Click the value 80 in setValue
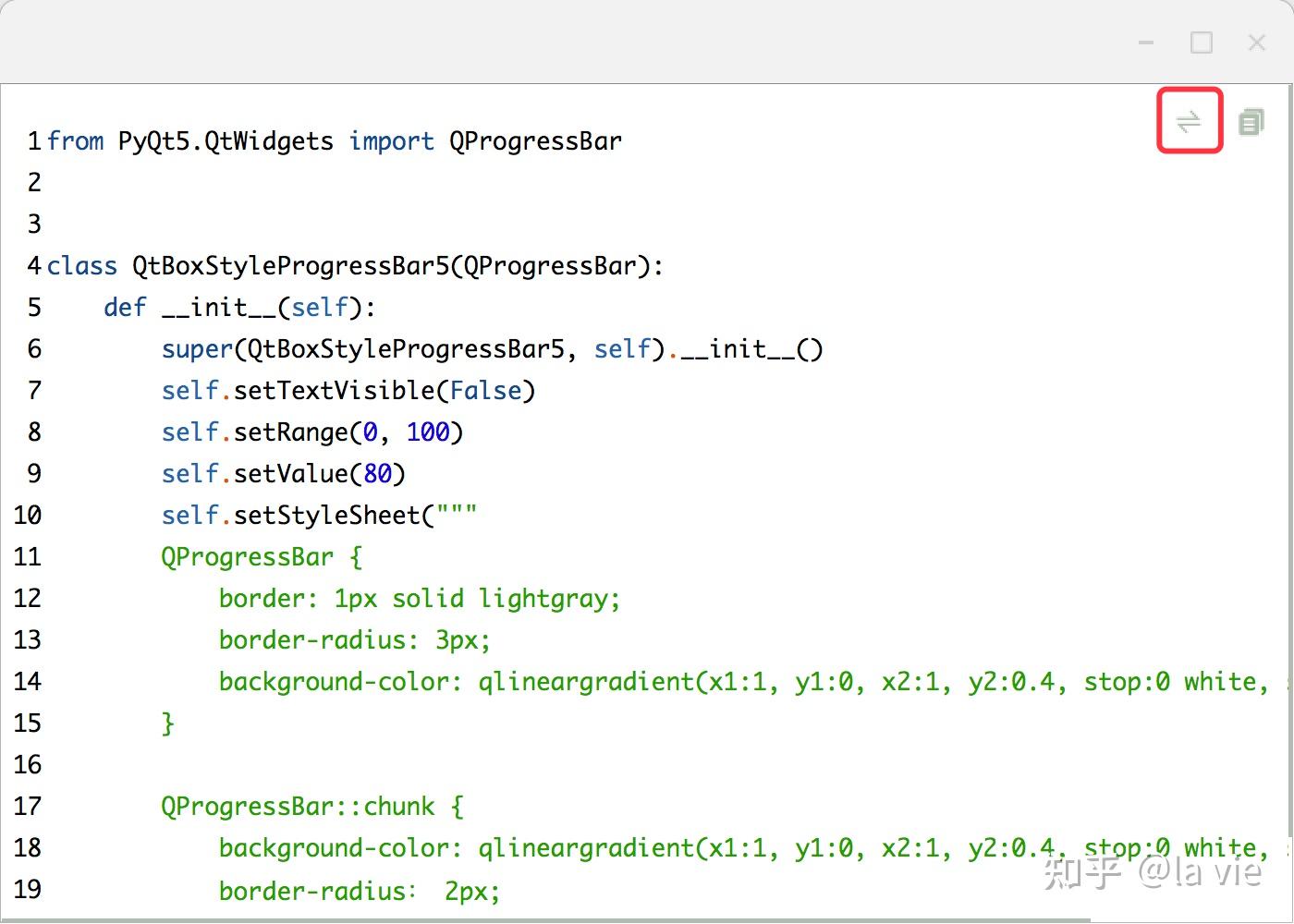1294x924 pixels. point(377,474)
